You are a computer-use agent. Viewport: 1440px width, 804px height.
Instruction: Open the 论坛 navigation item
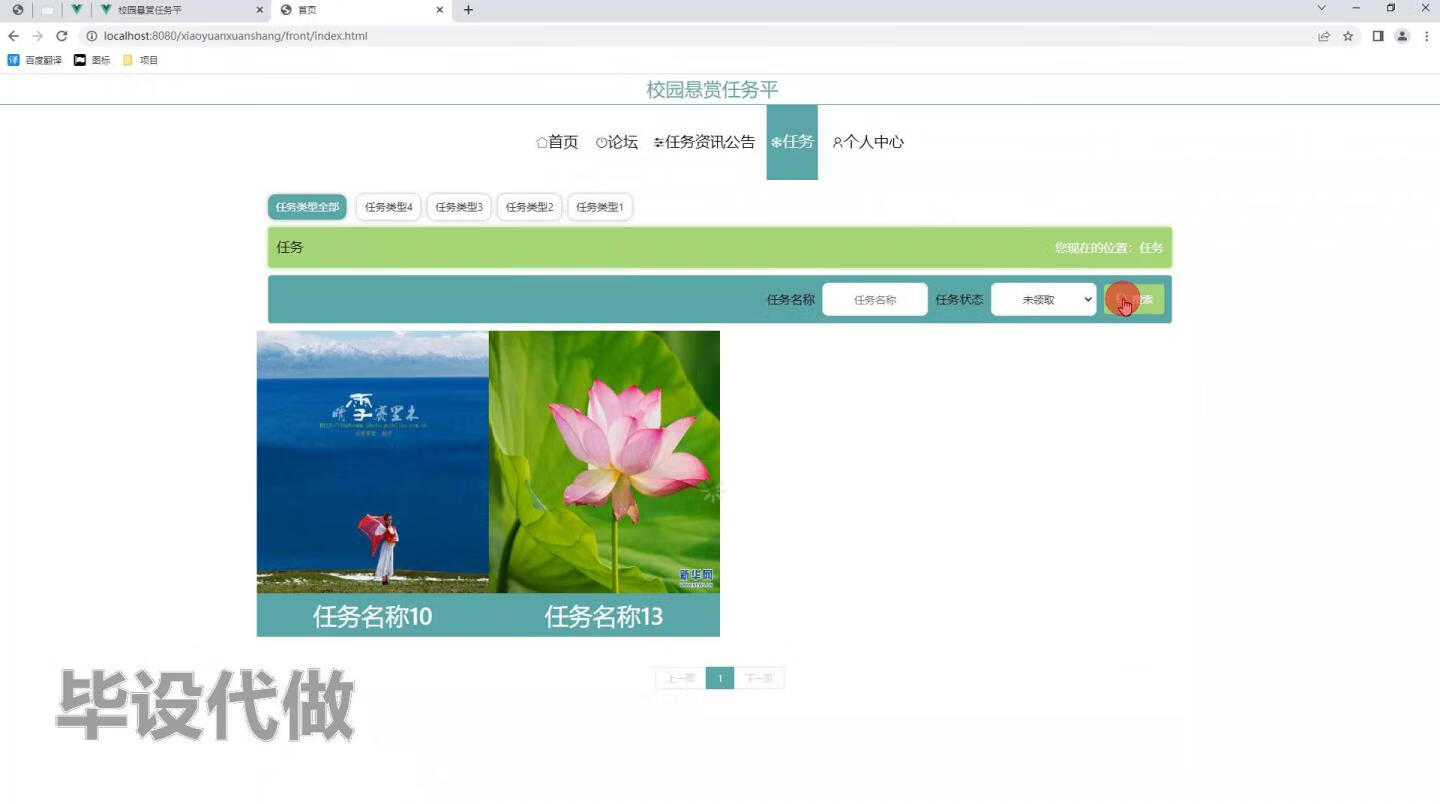point(616,142)
